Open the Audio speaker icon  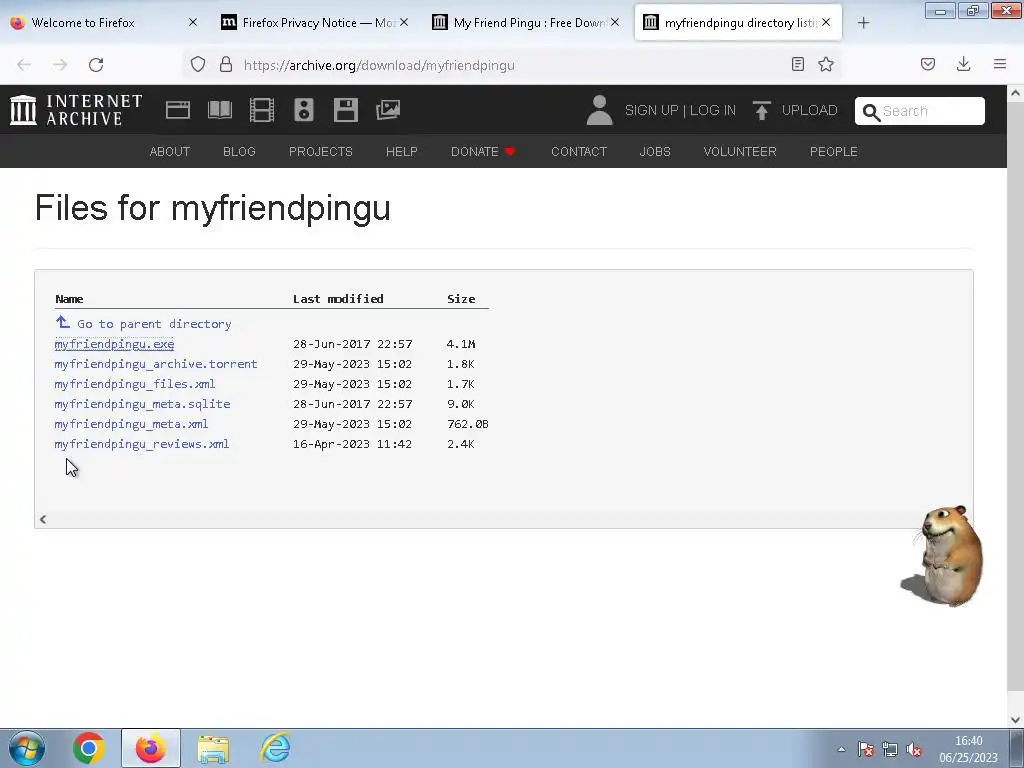(304, 110)
